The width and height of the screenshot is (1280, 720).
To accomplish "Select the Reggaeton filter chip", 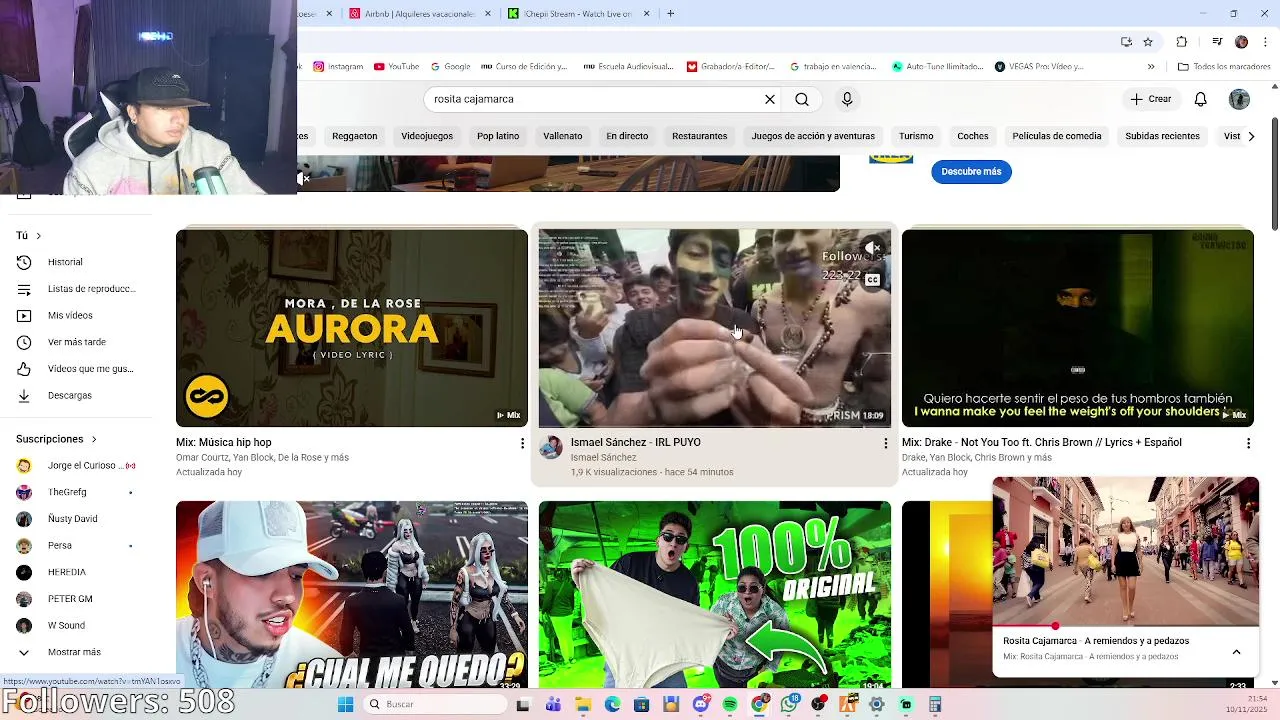I will [x=355, y=136].
